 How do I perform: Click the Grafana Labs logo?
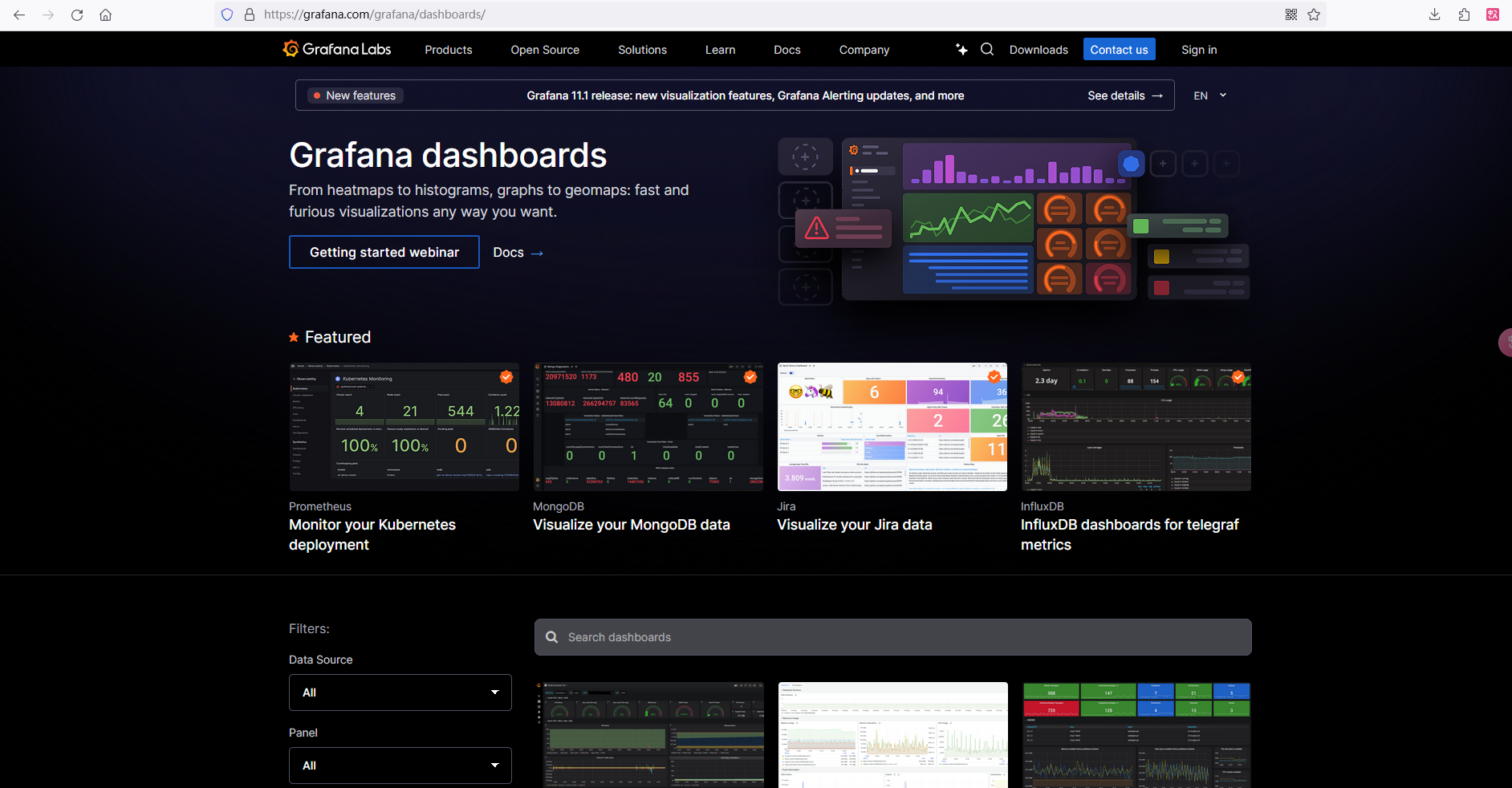[337, 49]
